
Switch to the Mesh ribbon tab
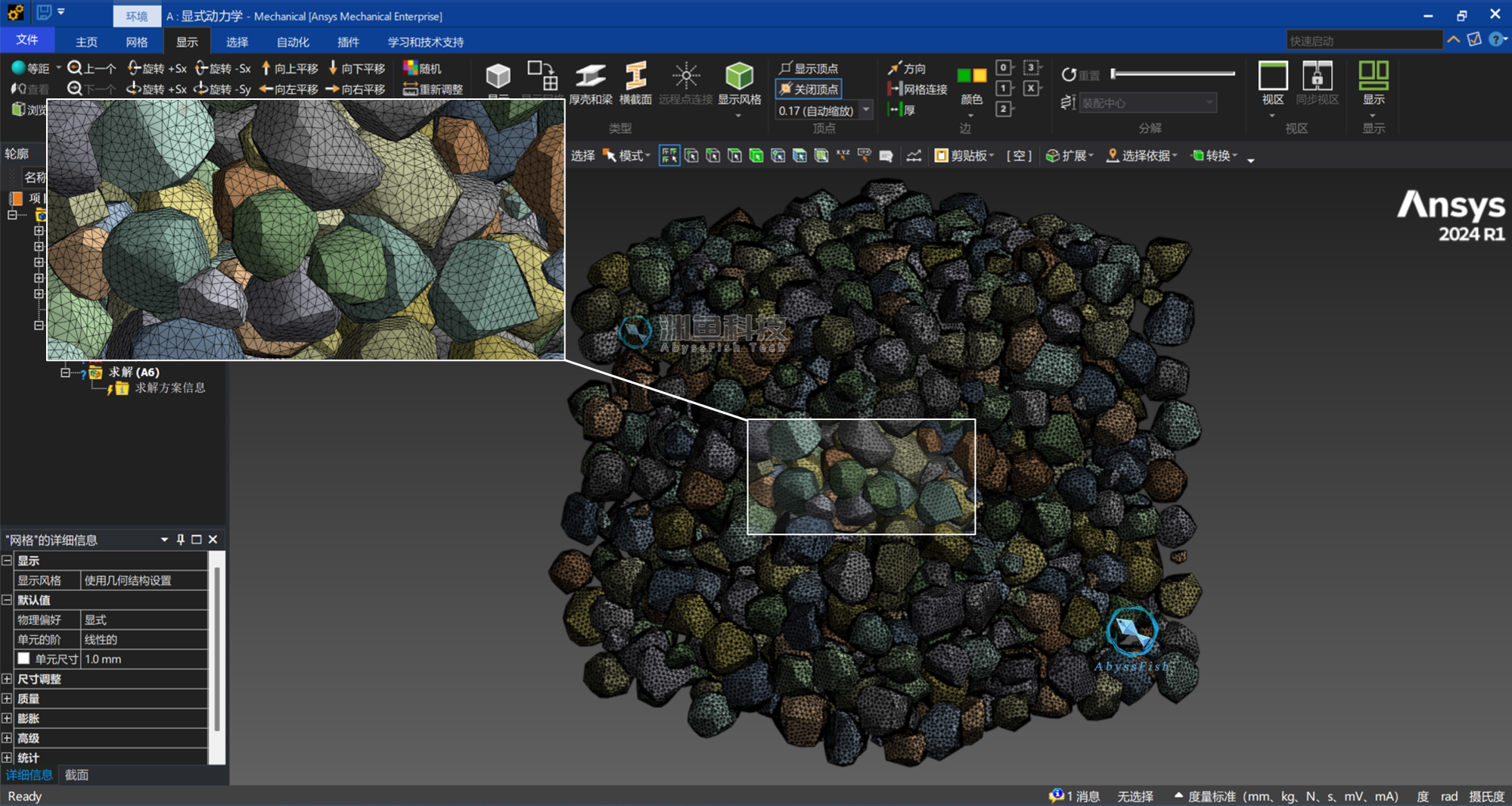point(137,42)
